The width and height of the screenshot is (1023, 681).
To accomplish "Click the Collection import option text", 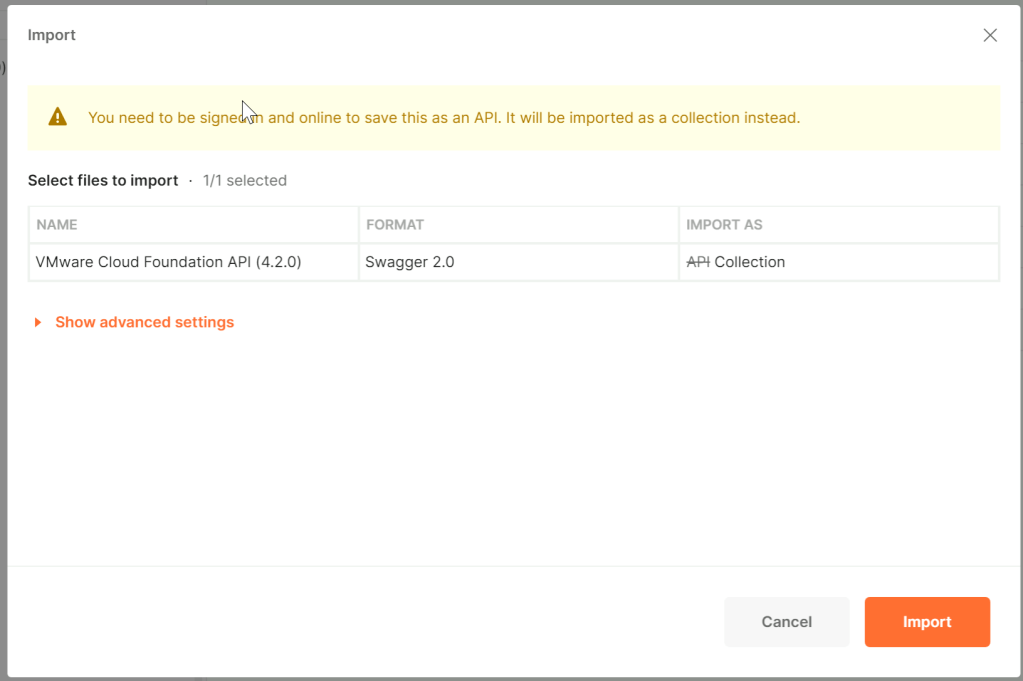I will pos(750,262).
